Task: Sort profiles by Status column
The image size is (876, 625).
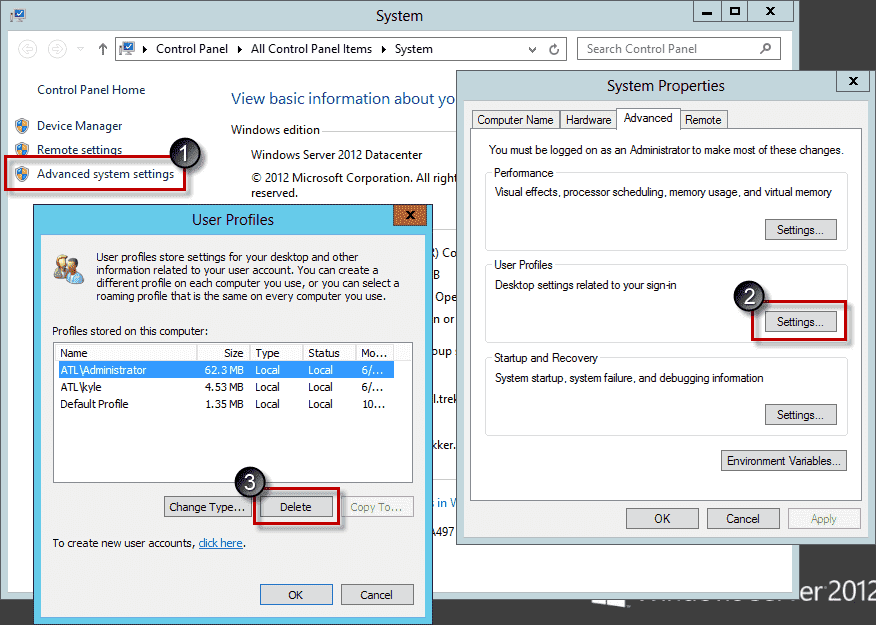Action: point(329,353)
